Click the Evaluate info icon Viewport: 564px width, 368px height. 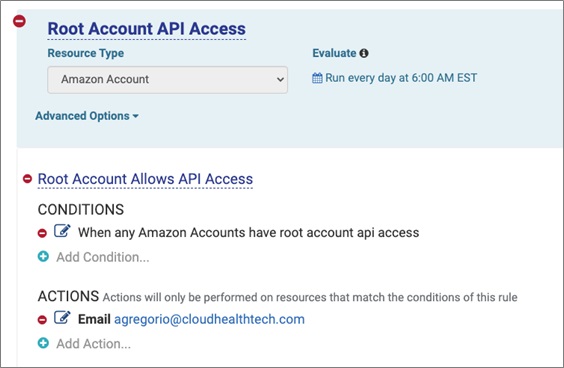click(x=364, y=53)
